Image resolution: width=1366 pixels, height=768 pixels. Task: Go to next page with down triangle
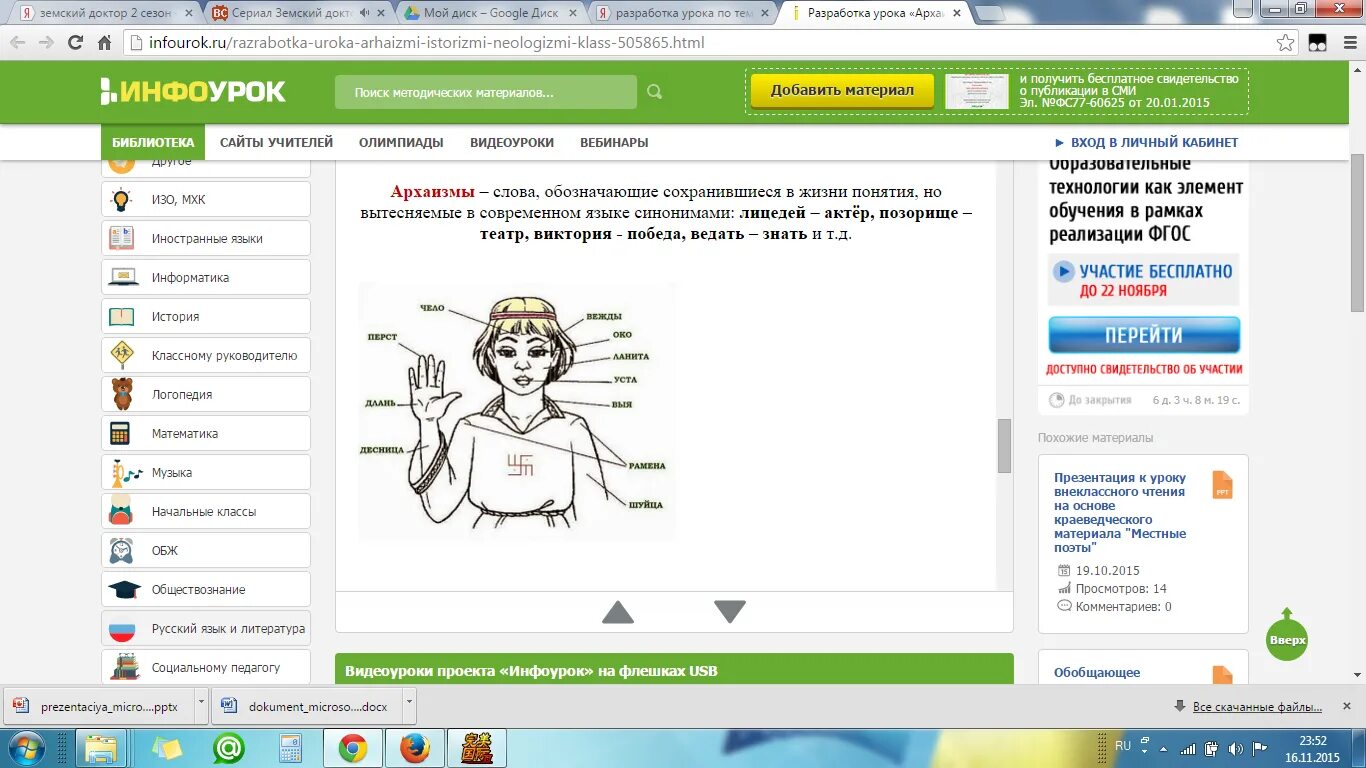click(x=730, y=612)
